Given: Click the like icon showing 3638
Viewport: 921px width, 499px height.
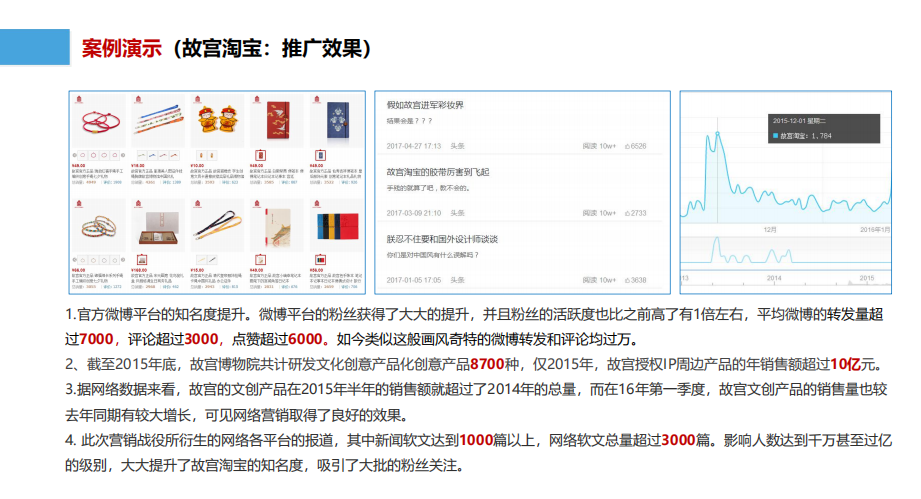Looking at the screenshot, I should coord(627,280).
